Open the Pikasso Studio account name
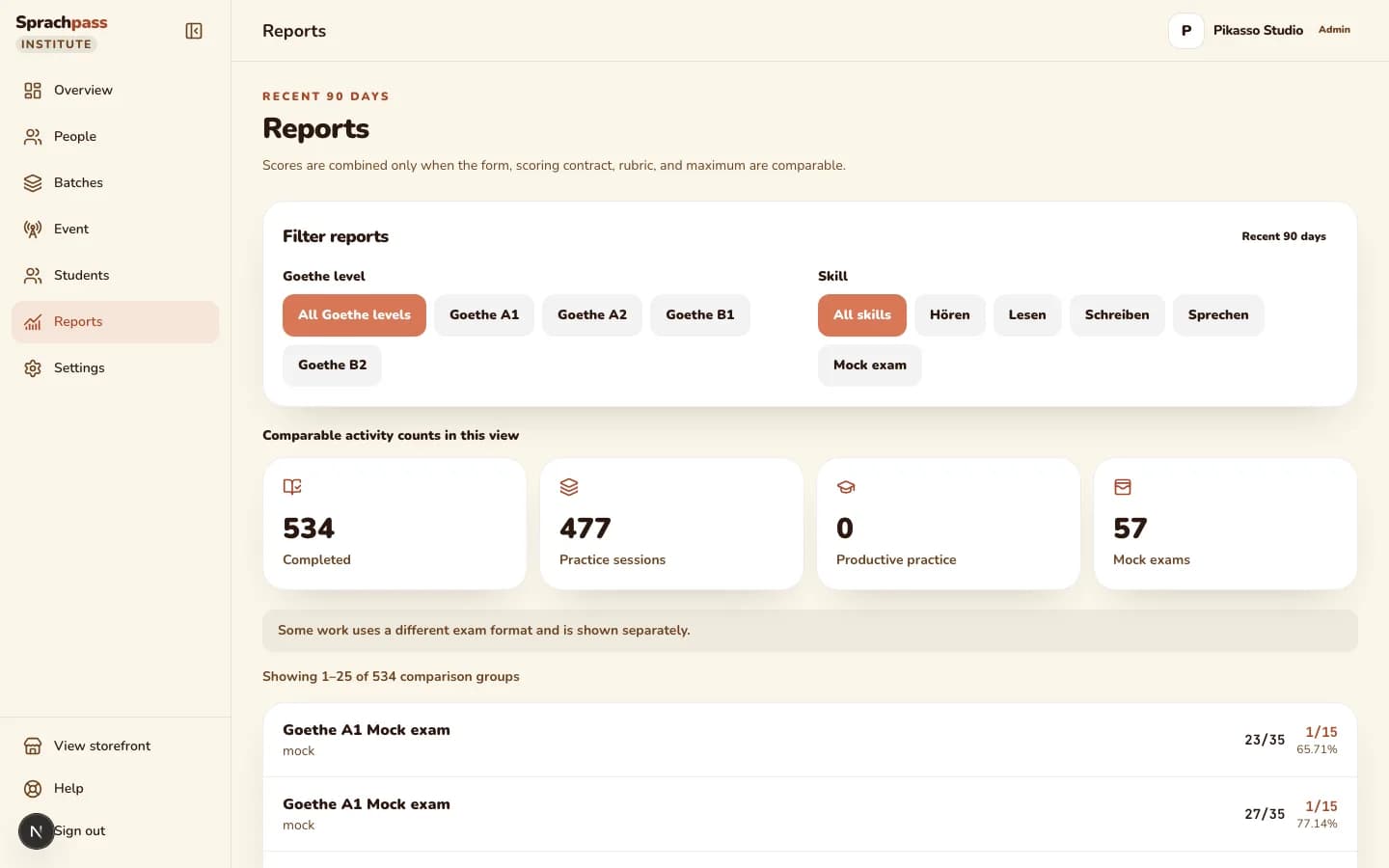The height and width of the screenshot is (868, 1389). click(1258, 31)
